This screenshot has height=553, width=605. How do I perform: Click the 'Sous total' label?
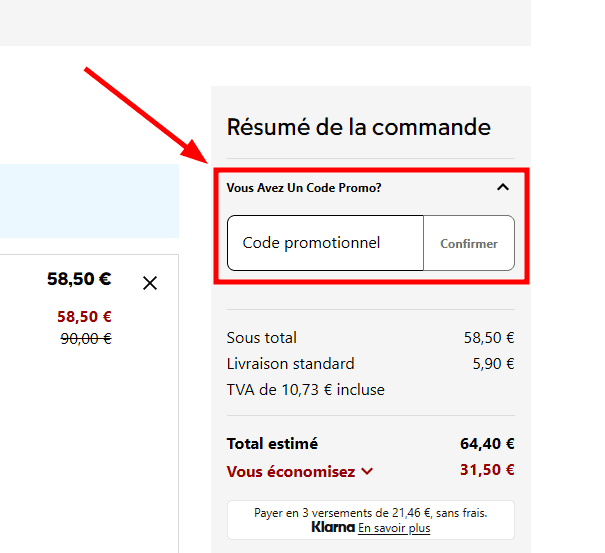262,338
